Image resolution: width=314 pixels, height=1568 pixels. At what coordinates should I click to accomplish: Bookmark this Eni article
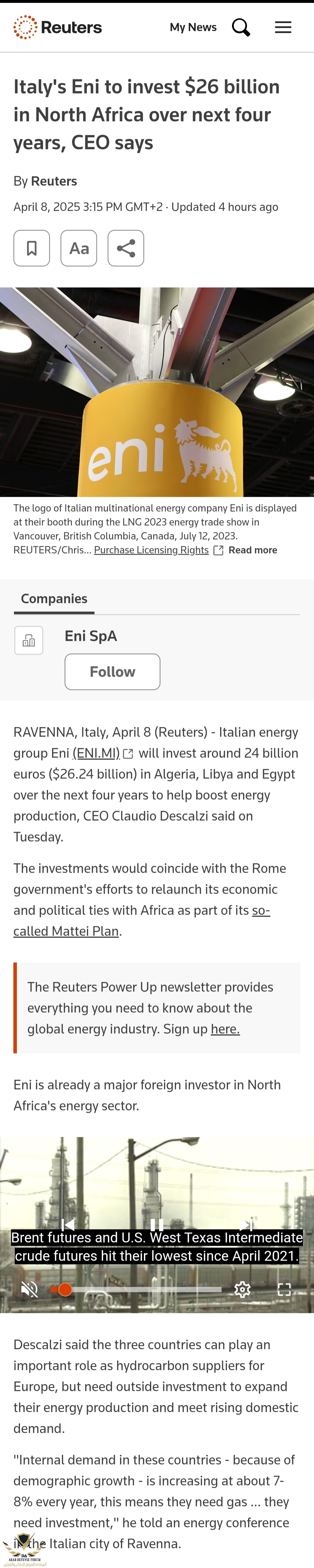pos(32,248)
